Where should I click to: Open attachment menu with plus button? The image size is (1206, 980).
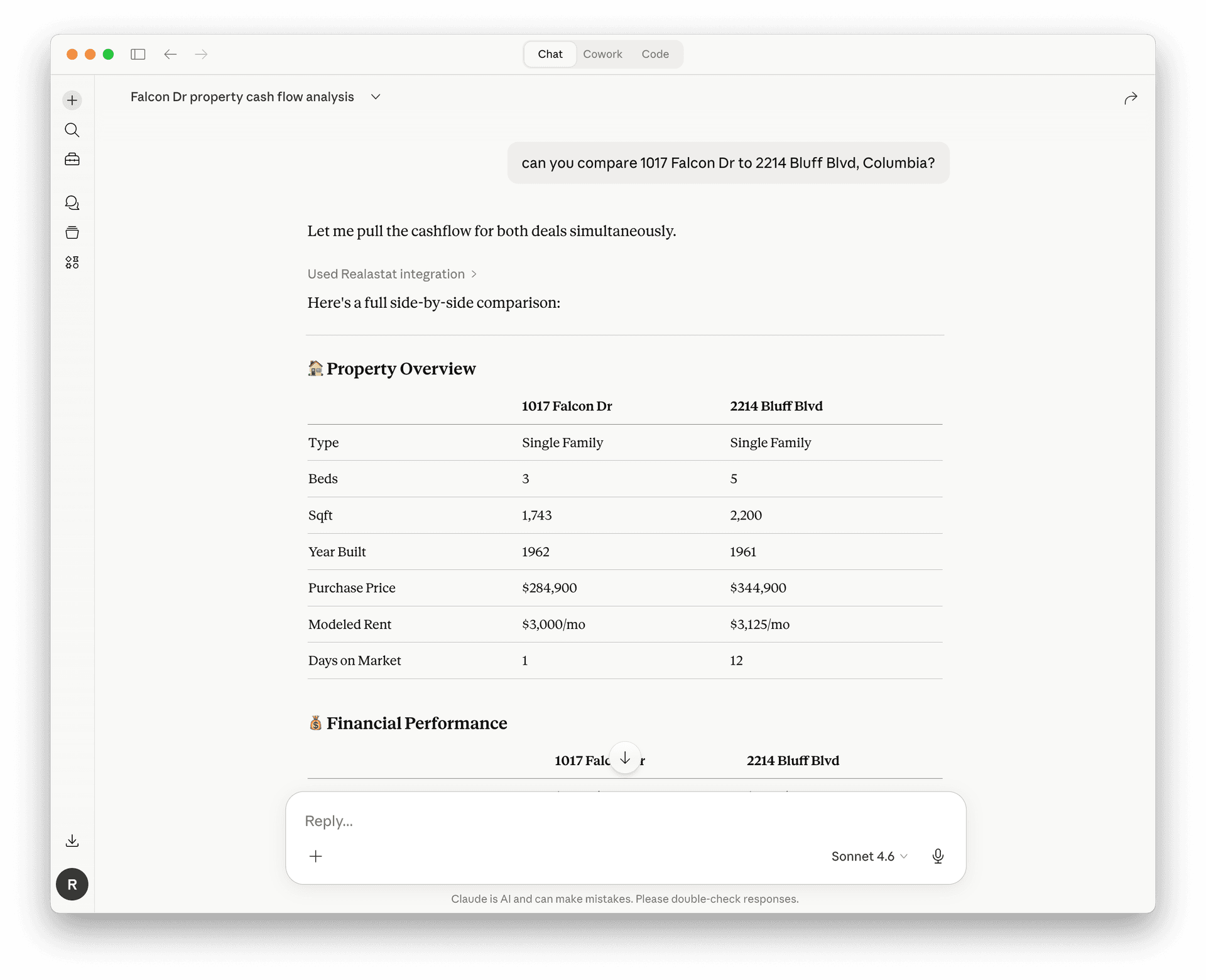[x=316, y=856]
